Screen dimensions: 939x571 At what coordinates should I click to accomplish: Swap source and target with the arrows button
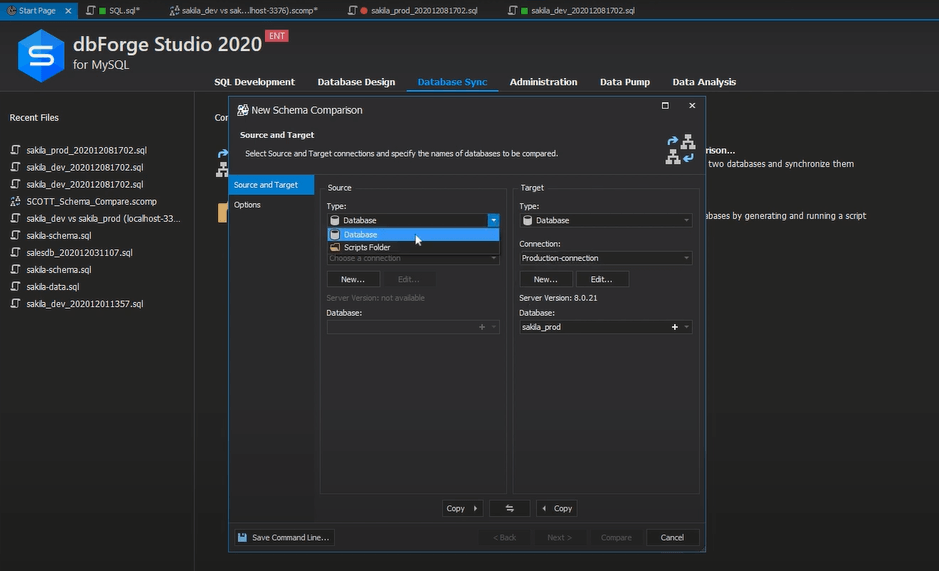click(x=510, y=508)
